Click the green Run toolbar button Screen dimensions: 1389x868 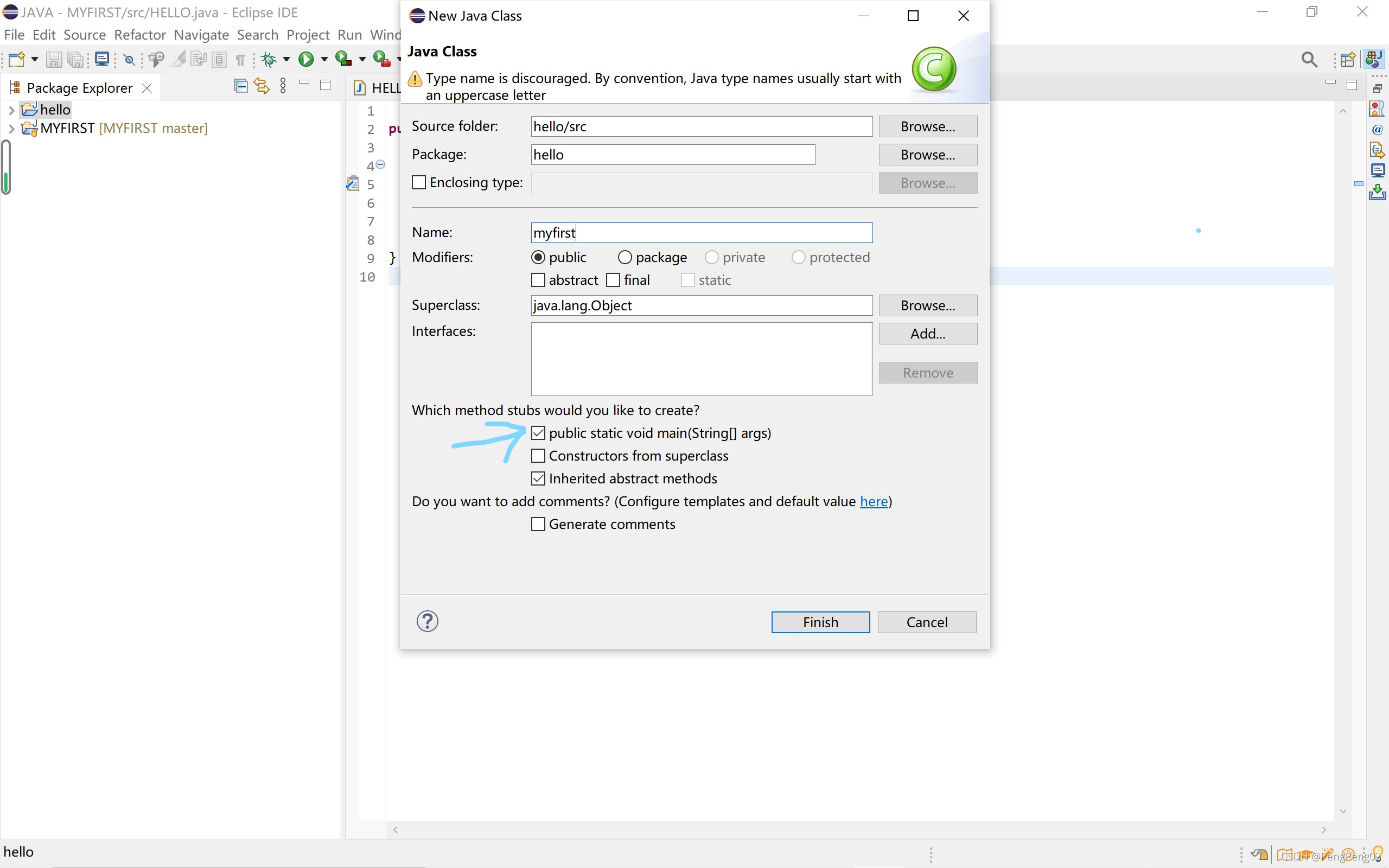click(x=306, y=59)
